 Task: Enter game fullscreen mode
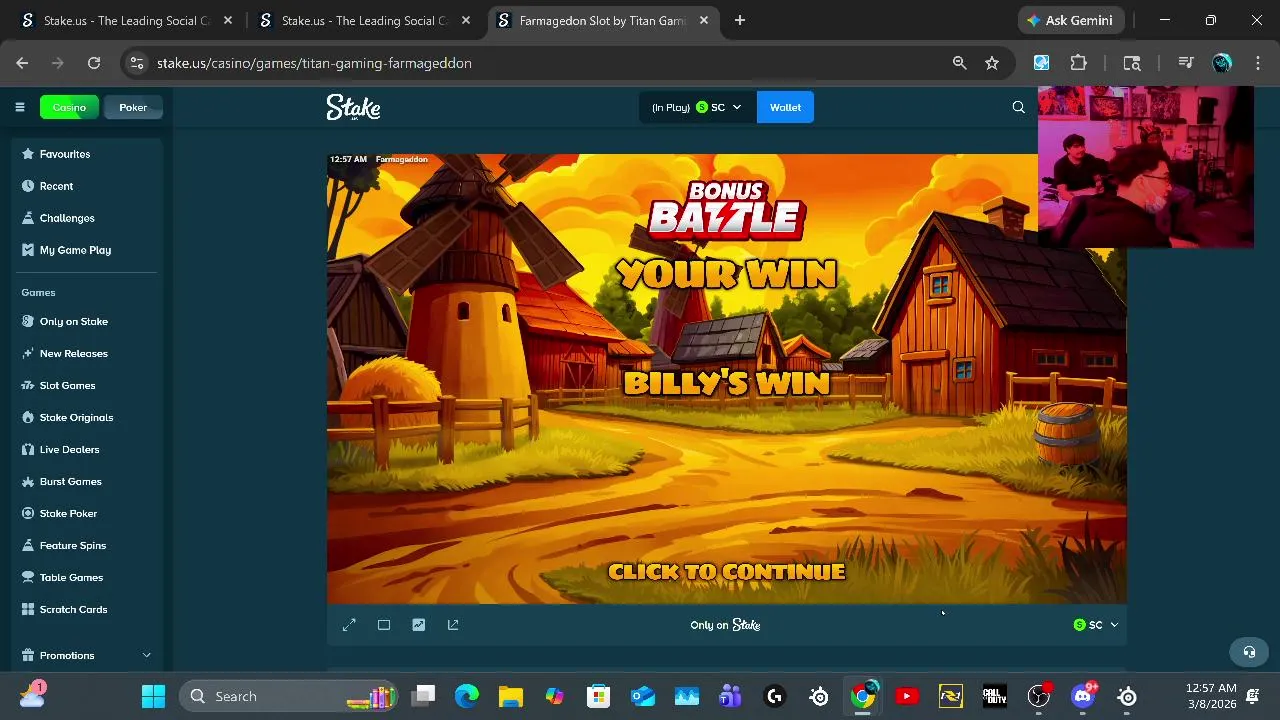click(x=349, y=625)
